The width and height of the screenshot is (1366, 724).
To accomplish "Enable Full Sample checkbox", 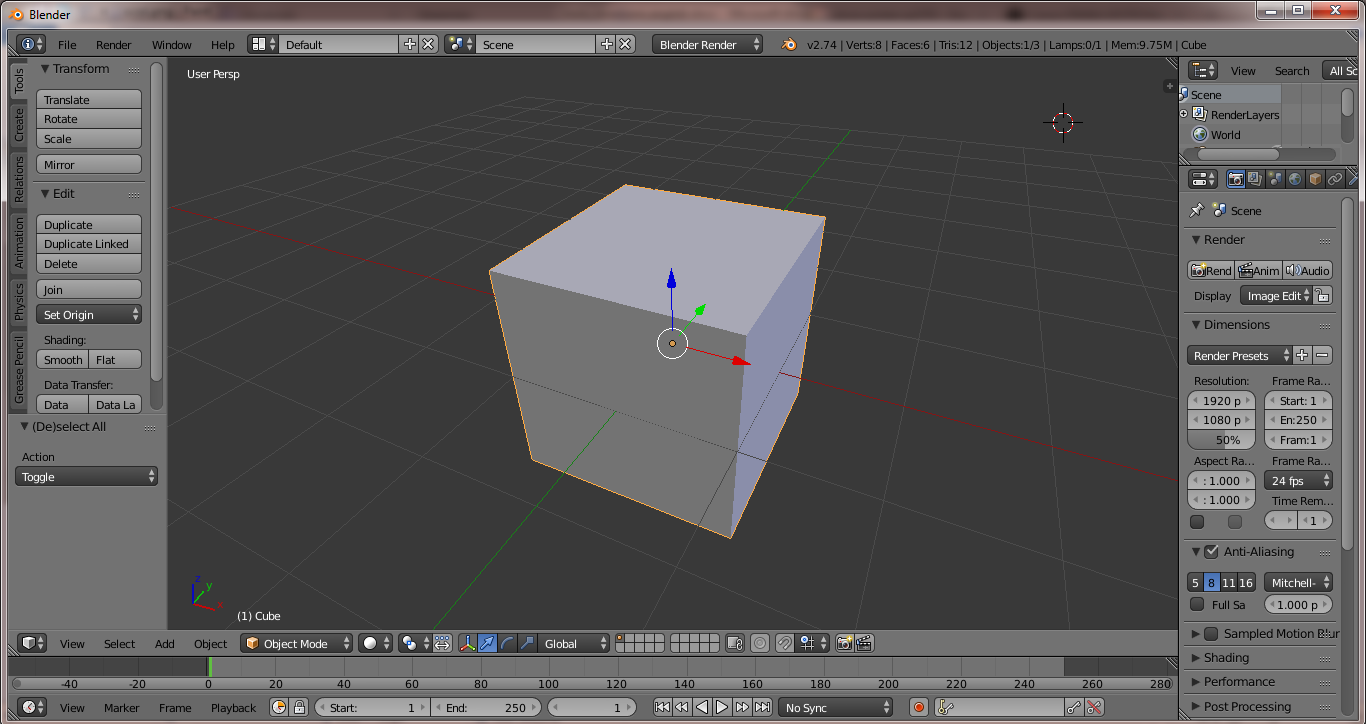I will click(x=1197, y=604).
